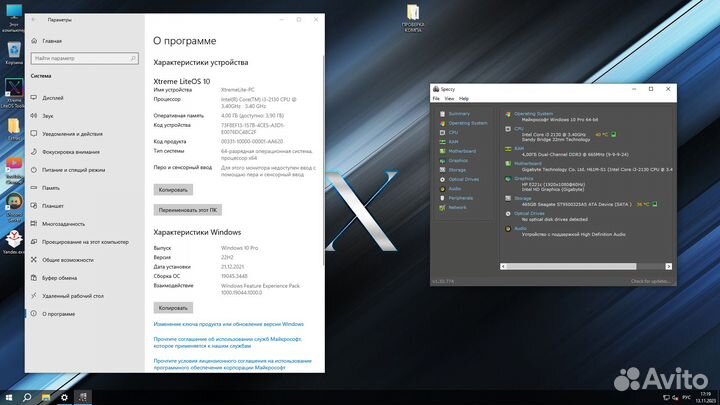
Task: Open Yandex desktop shortcut
Action: click(14, 242)
